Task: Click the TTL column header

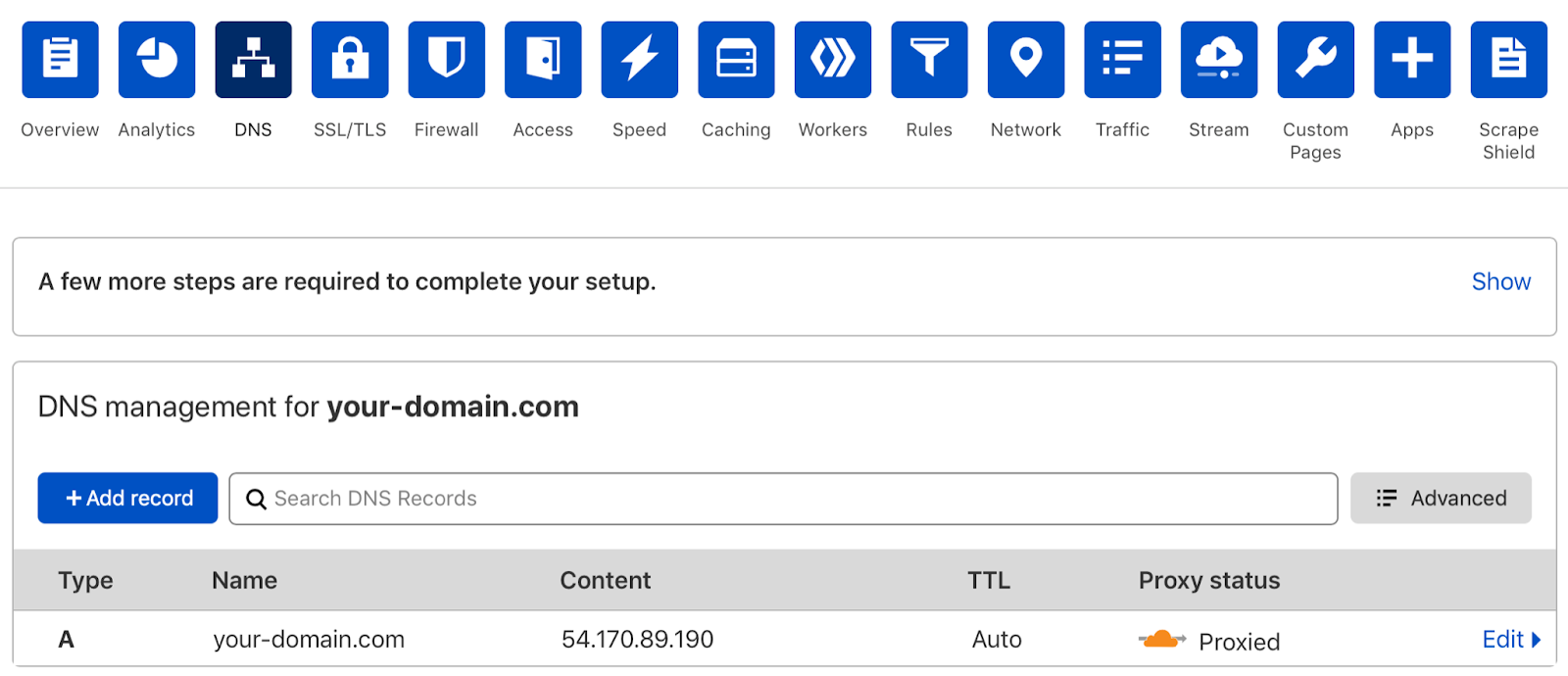Action: pos(989,581)
